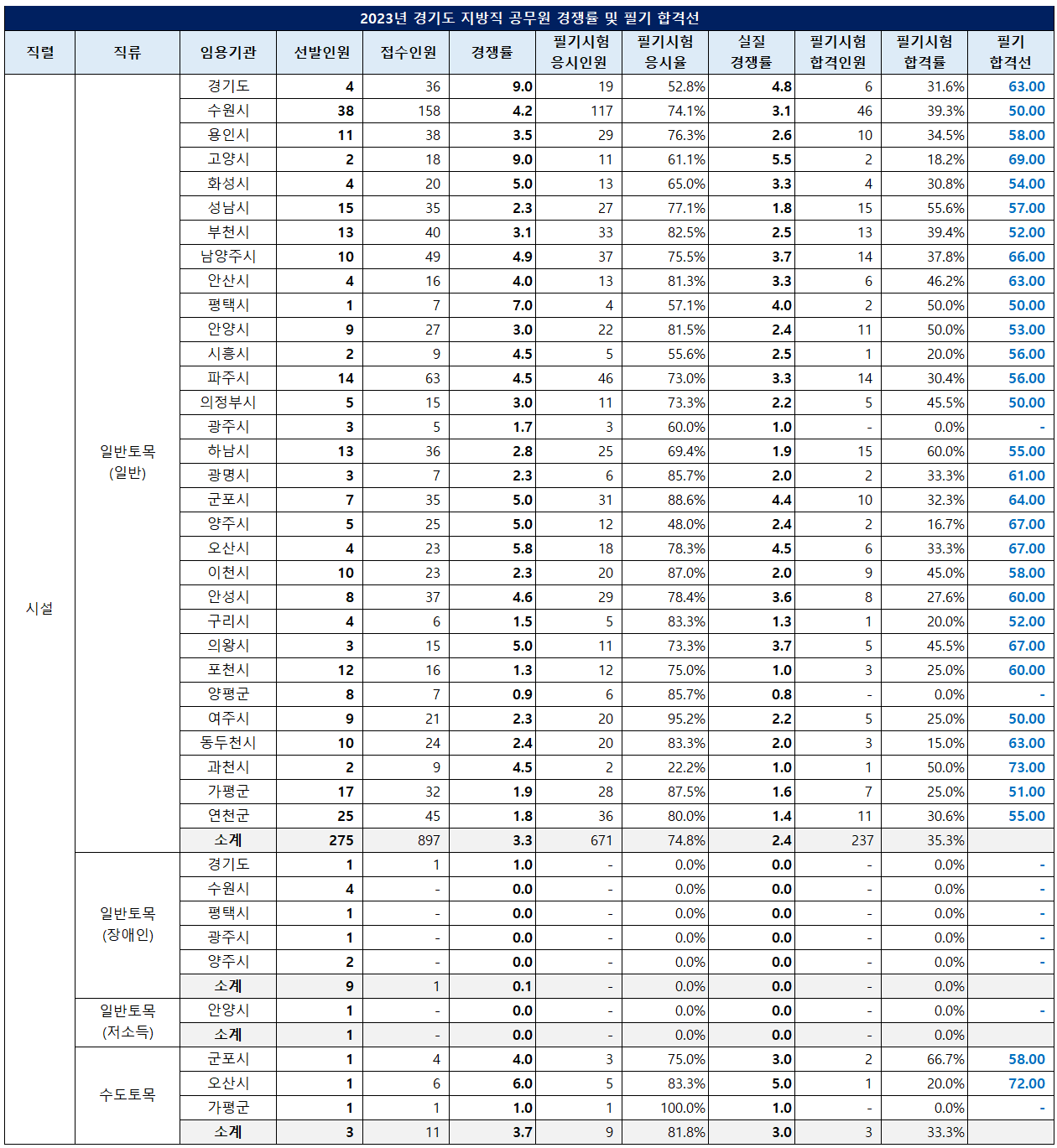Click the '화성시' row name
1057x1148 pixels.
click(228, 184)
